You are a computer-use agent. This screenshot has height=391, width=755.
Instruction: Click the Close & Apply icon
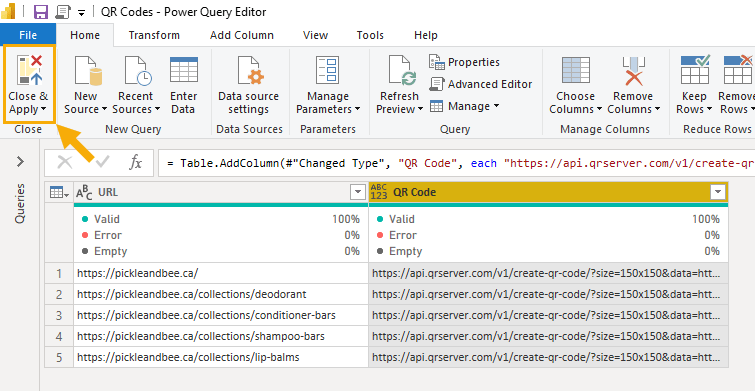point(30,70)
